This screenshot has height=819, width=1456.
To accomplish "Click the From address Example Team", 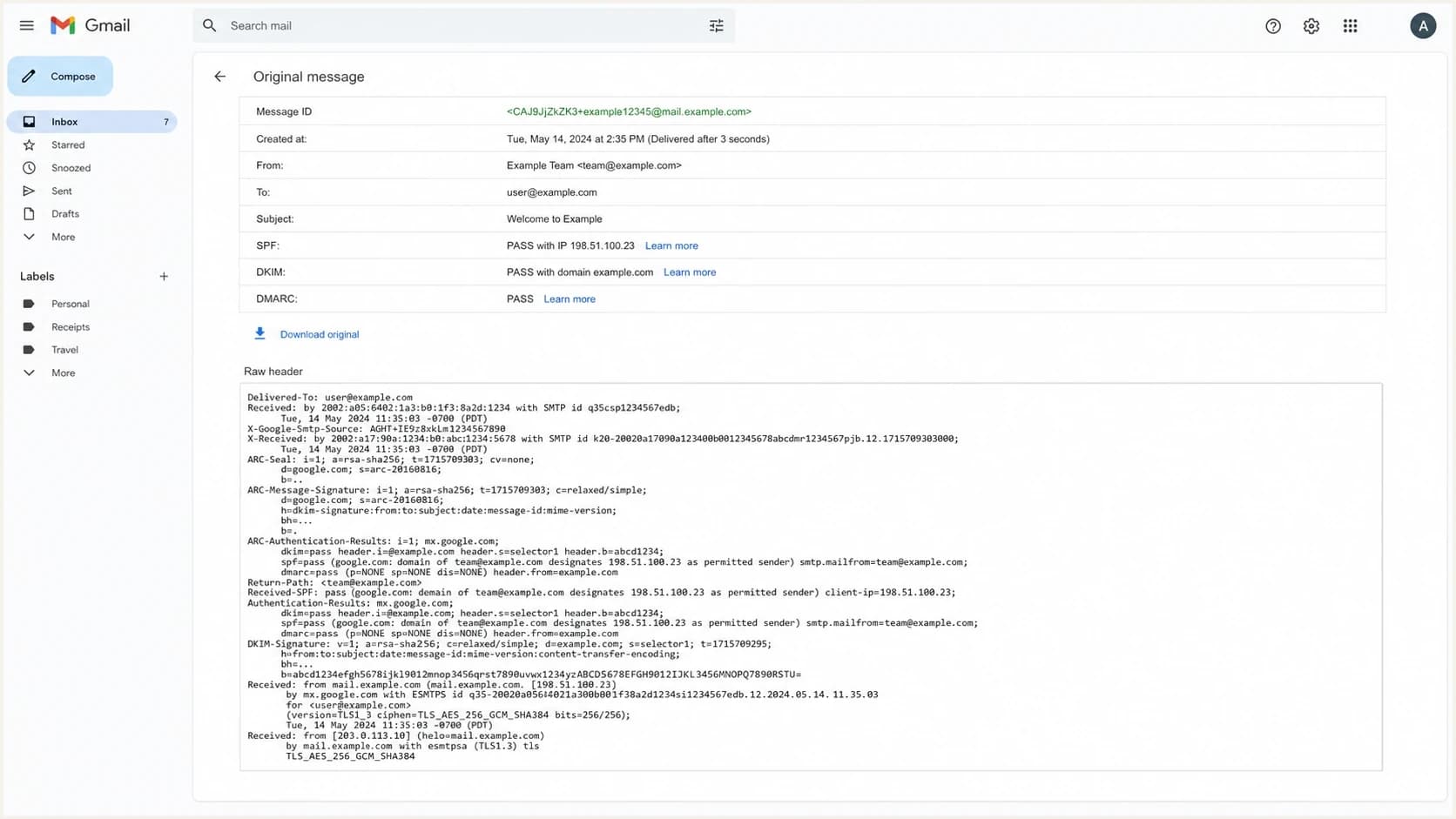I will point(594,165).
